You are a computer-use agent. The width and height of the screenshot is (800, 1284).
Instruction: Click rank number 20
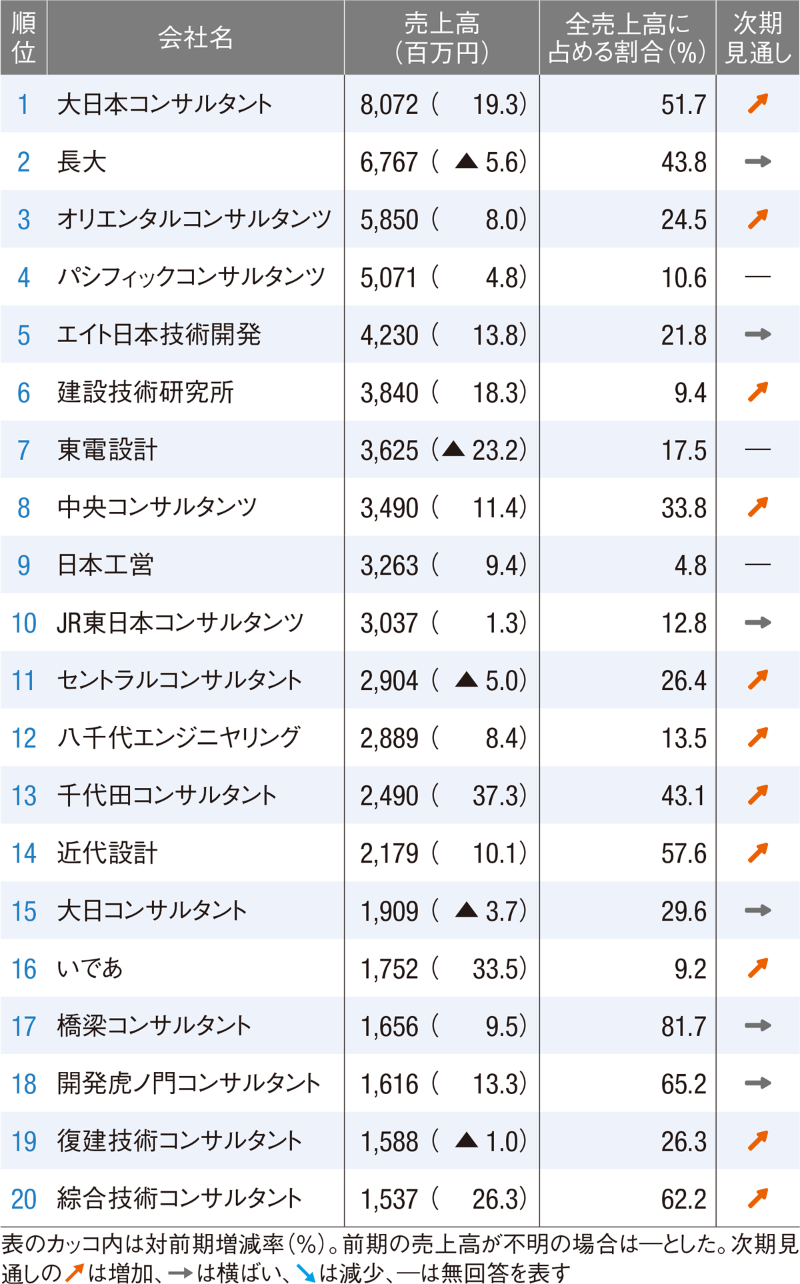pyautogui.click(x=24, y=1198)
